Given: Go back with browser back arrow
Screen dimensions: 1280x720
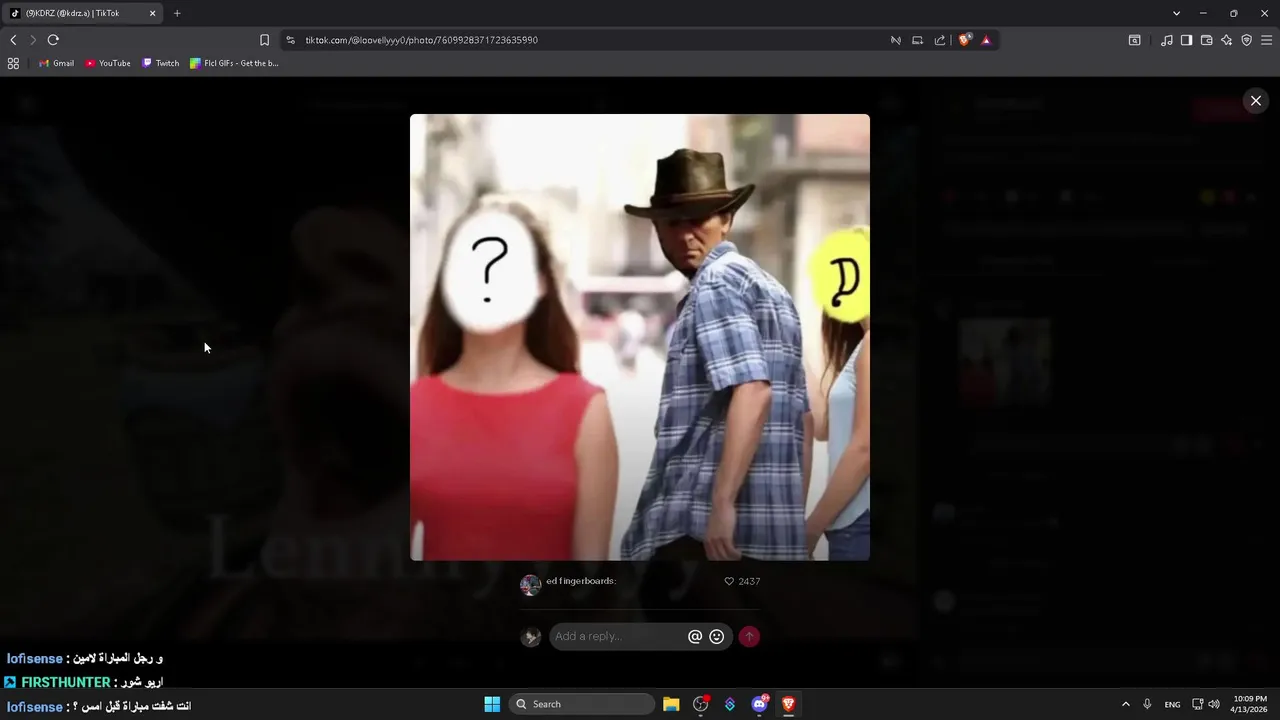Looking at the screenshot, I should click(13, 40).
